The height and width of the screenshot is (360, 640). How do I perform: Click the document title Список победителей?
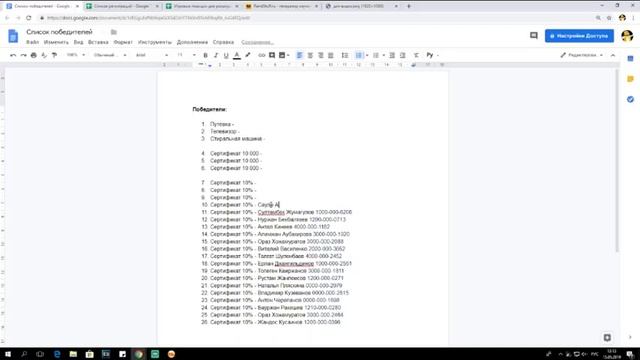point(60,32)
